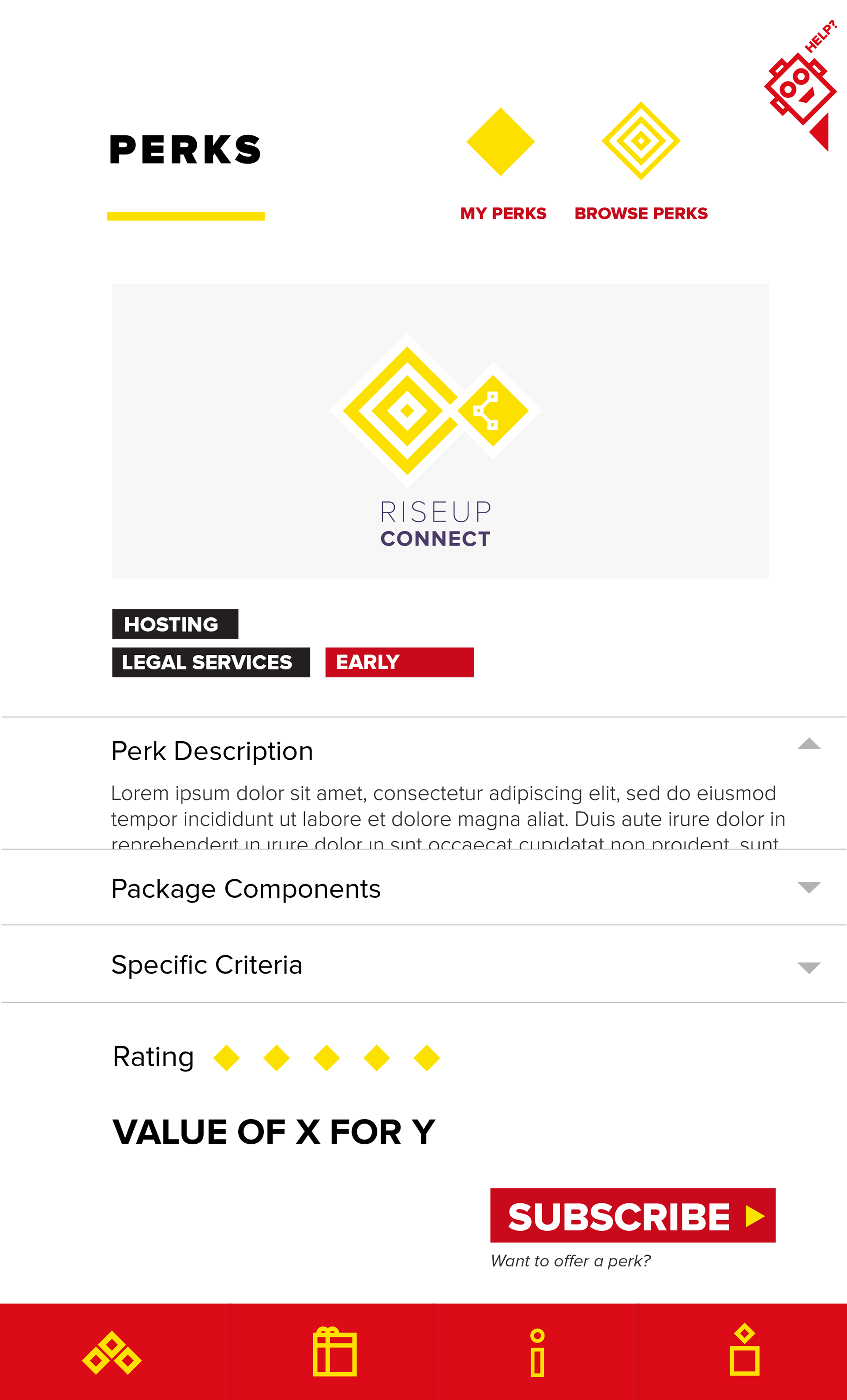The width and height of the screenshot is (847, 1400).
Task: Open the profile figure icon in bottom bar
Action: pyautogui.click(x=744, y=1351)
